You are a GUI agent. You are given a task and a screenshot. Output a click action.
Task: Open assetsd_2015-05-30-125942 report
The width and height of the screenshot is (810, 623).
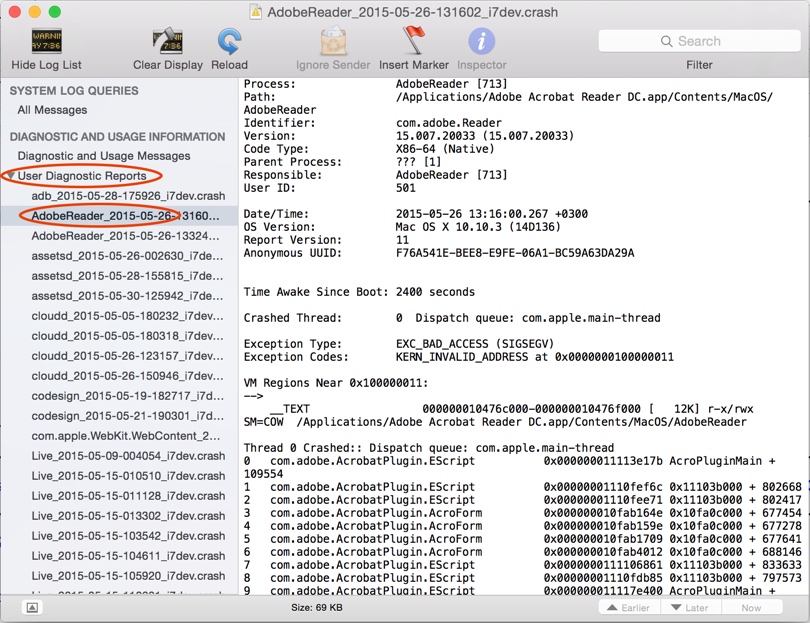[127, 296]
